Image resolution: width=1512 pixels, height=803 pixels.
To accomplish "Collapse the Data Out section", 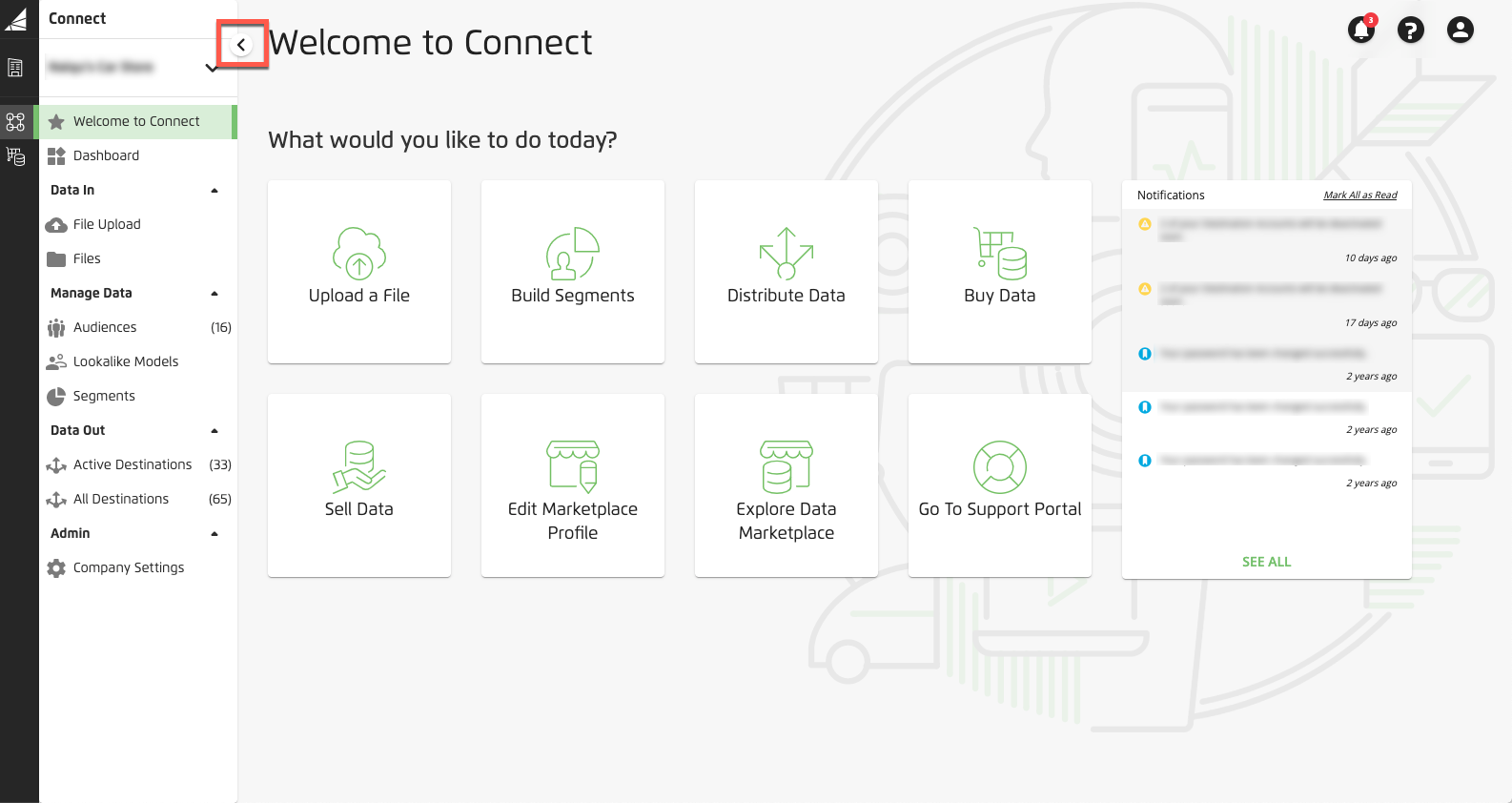I will click(215, 431).
